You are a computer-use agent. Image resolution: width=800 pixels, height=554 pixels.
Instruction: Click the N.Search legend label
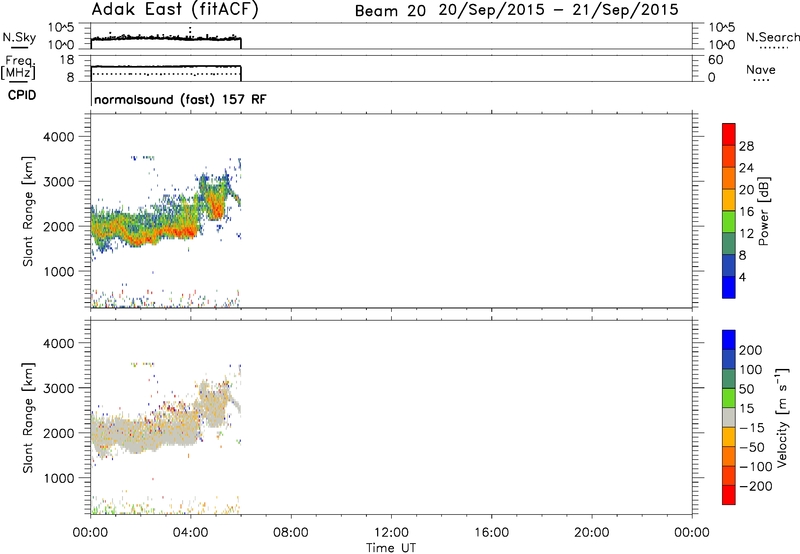[x=772, y=37]
